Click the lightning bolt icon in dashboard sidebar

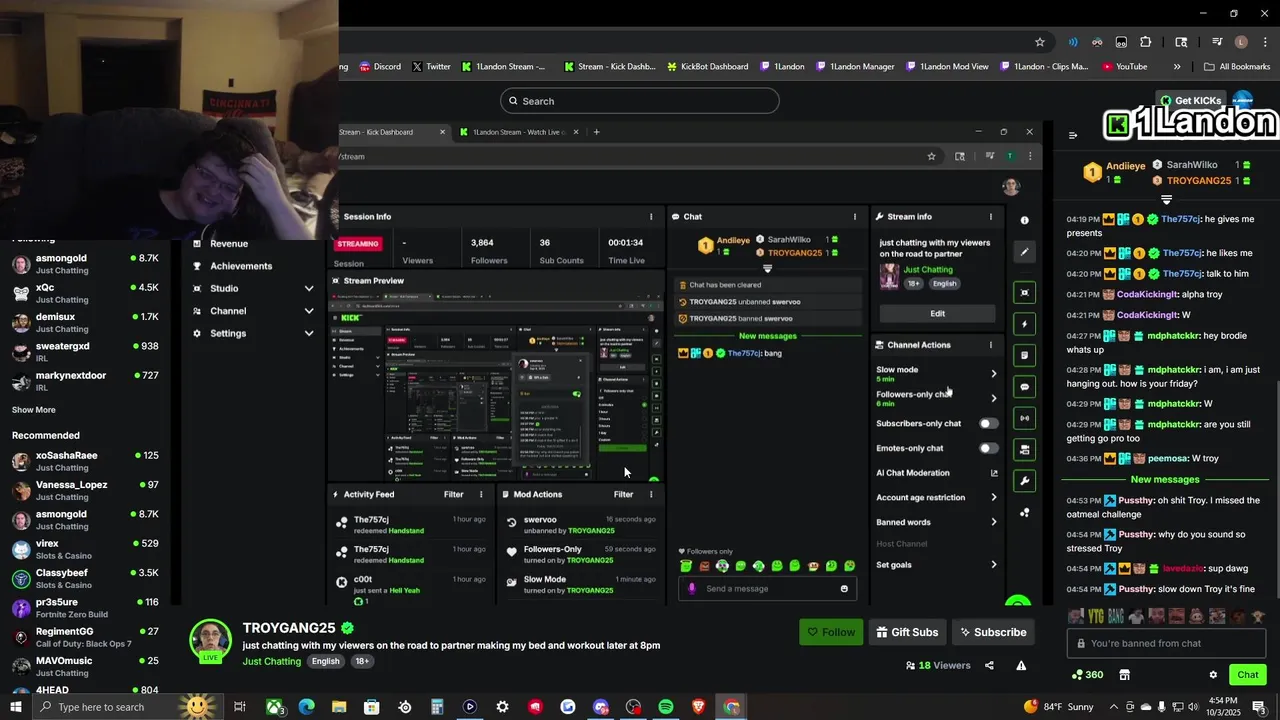[x=1024, y=324]
